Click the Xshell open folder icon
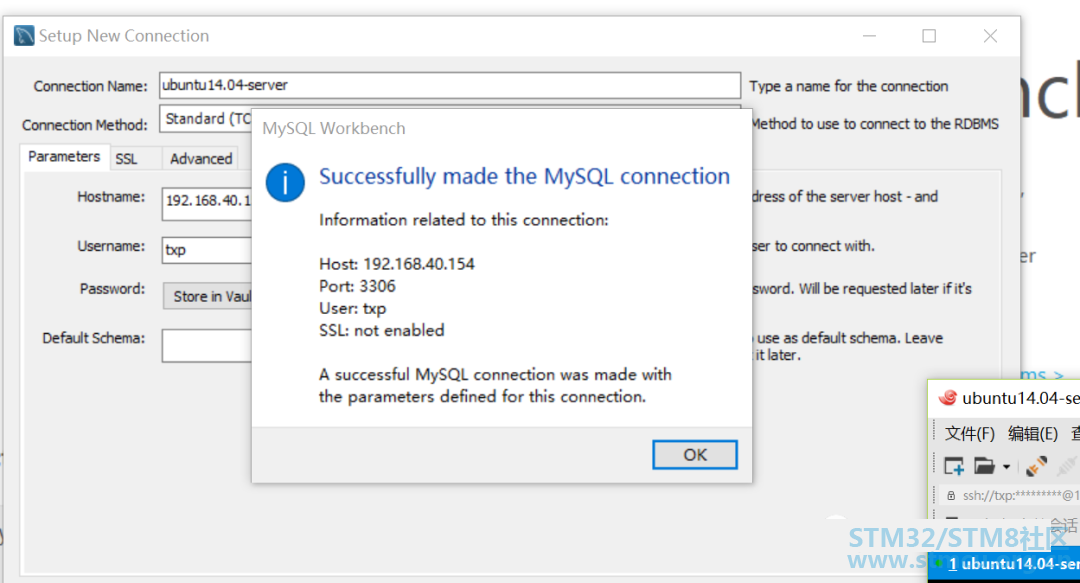The width and height of the screenshot is (1080, 583). (984, 467)
